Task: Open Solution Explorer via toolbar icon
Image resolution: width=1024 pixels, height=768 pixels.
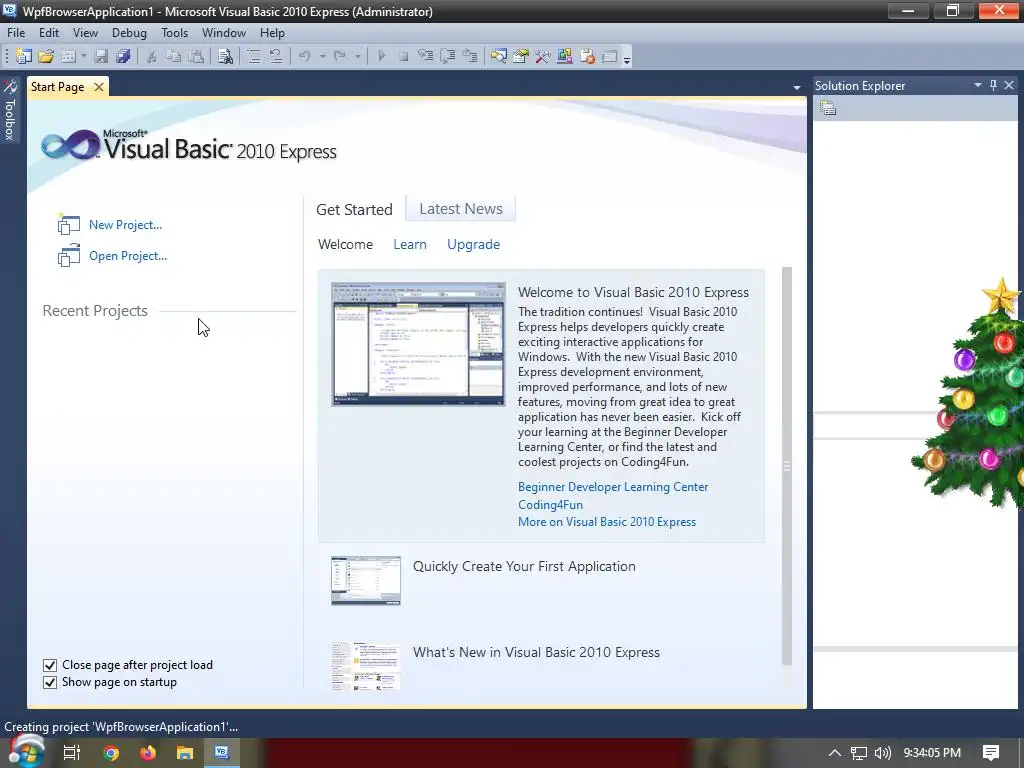Action: coord(499,56)
